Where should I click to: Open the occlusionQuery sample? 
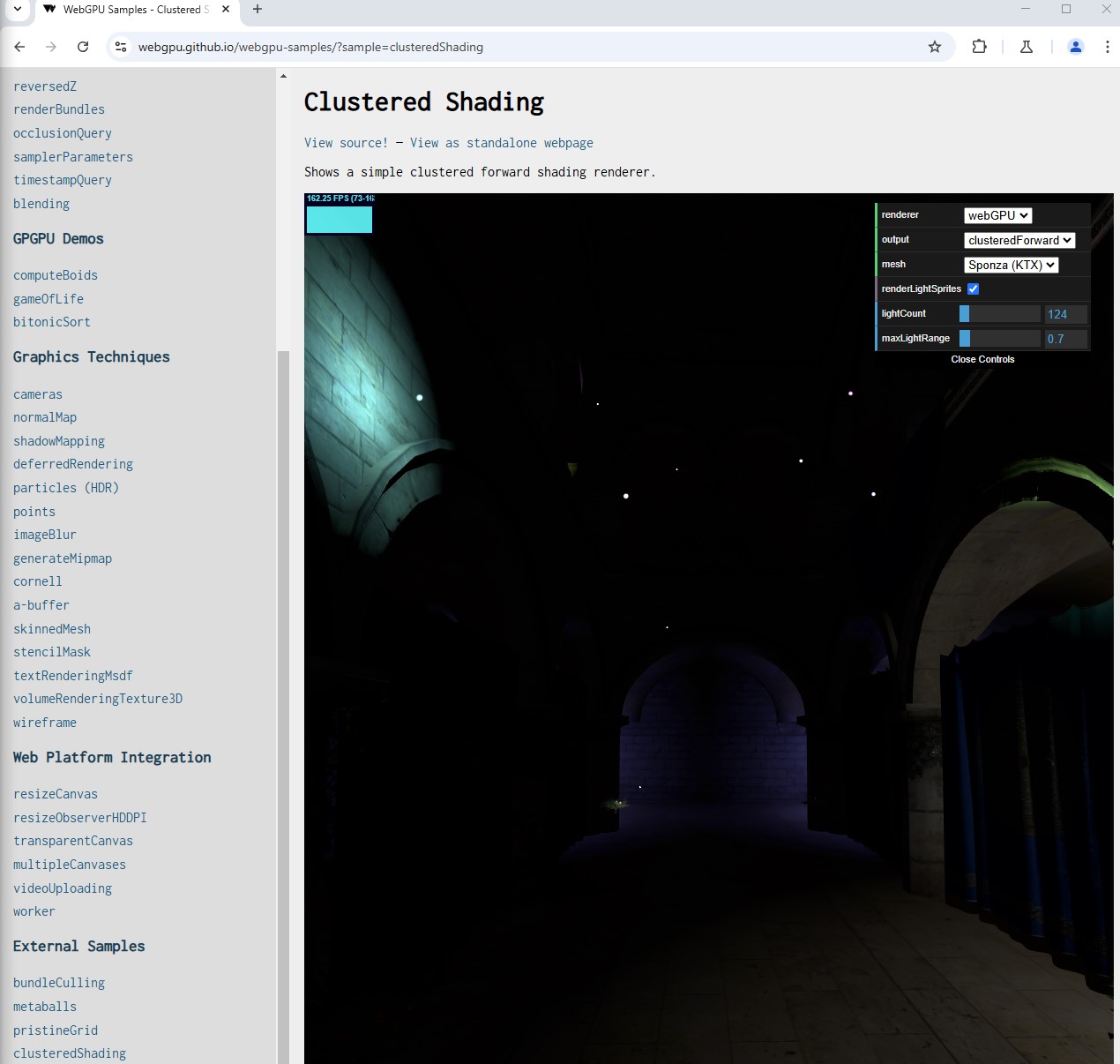(x=63, y=133)
